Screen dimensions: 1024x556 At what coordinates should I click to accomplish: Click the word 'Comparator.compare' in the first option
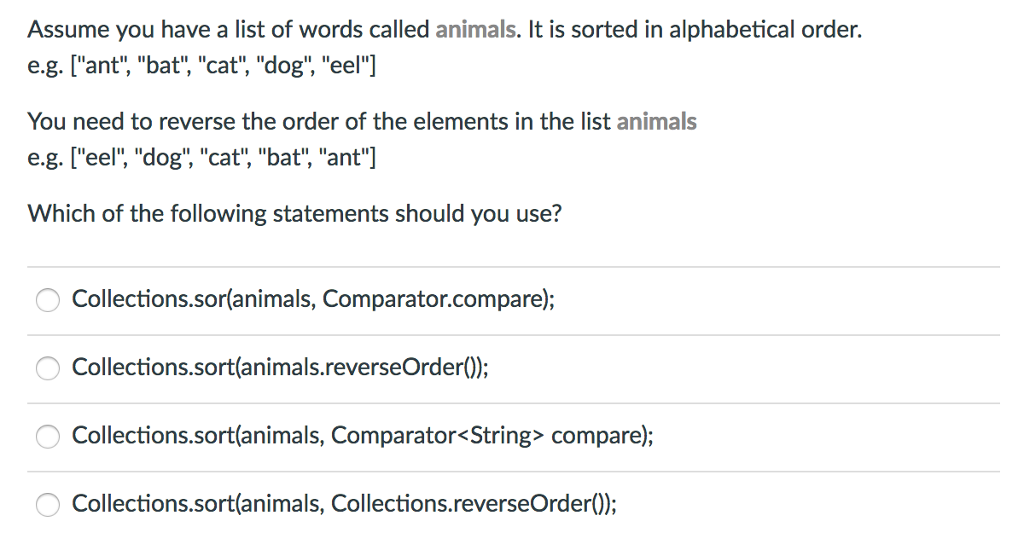pyautogui.click(x=434, y=299)
